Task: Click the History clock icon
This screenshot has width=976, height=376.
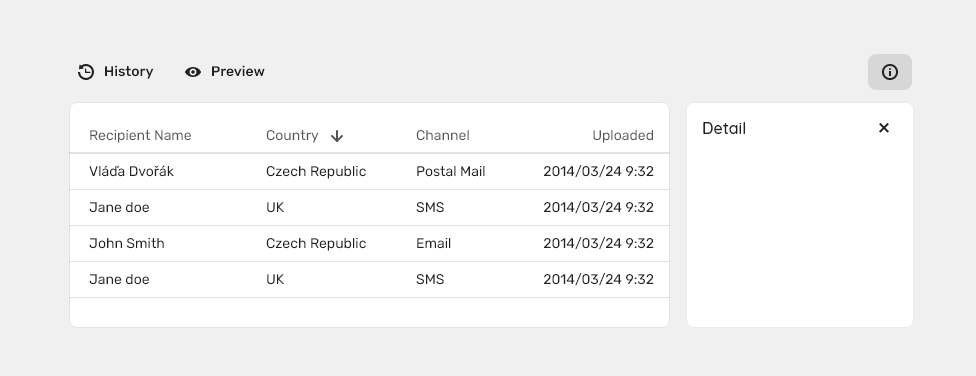Action: (86, 72)
